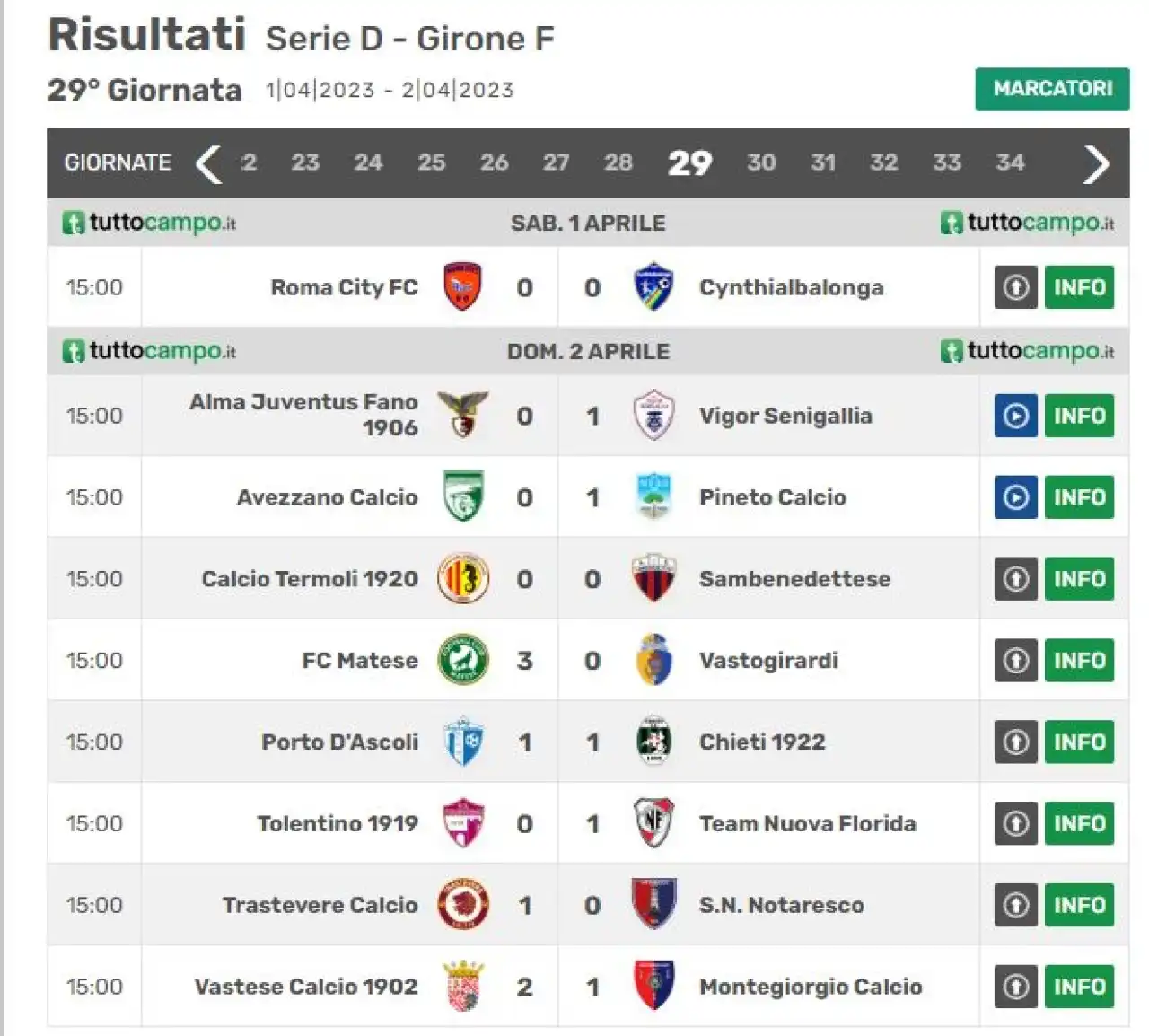Click the Cynthialbalonga team crest
This screenshot has width=1149, height=1036.
click(653, 287)
